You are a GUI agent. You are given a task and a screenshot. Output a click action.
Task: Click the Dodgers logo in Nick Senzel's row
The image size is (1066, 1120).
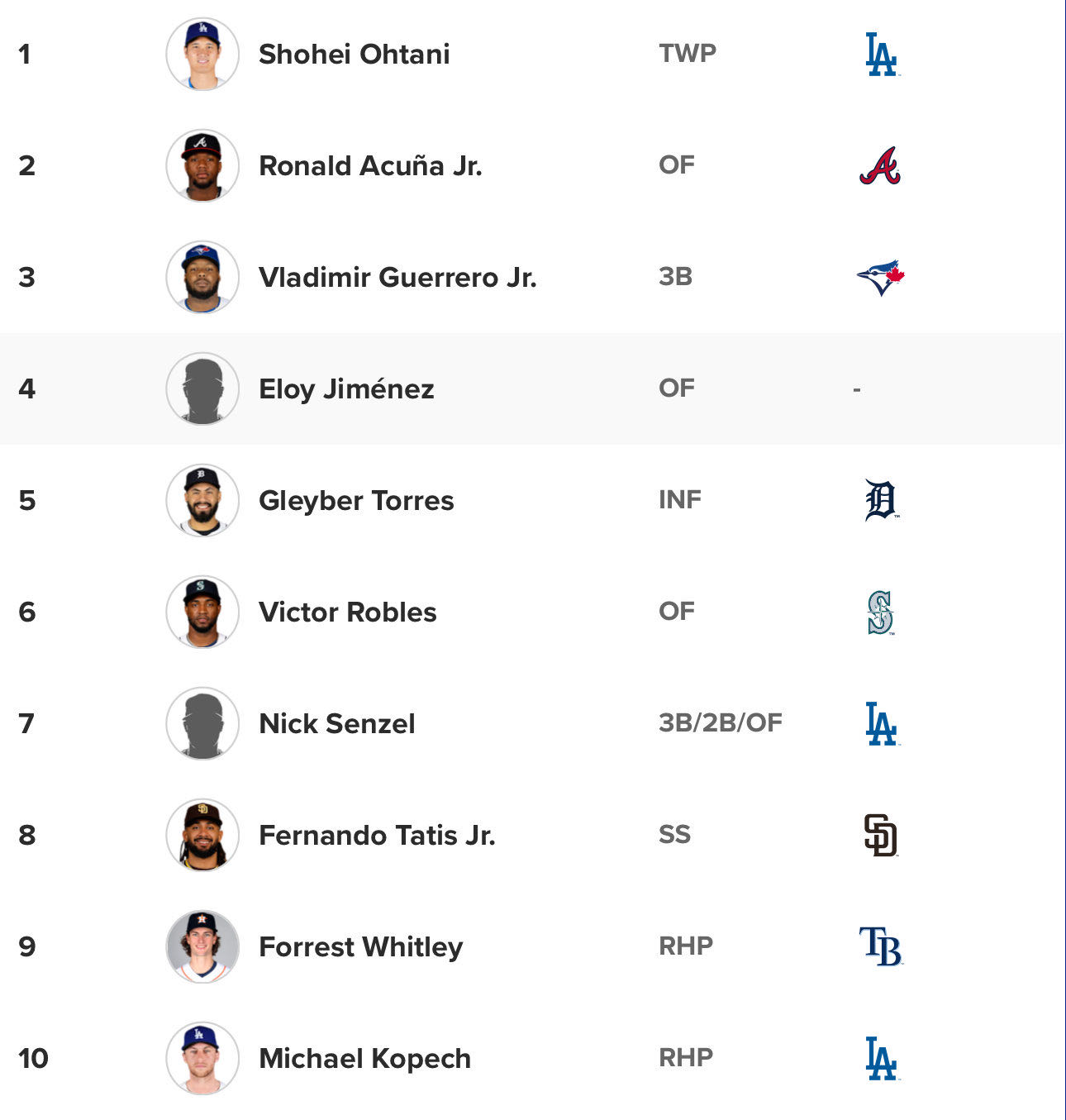coord(881,724)
